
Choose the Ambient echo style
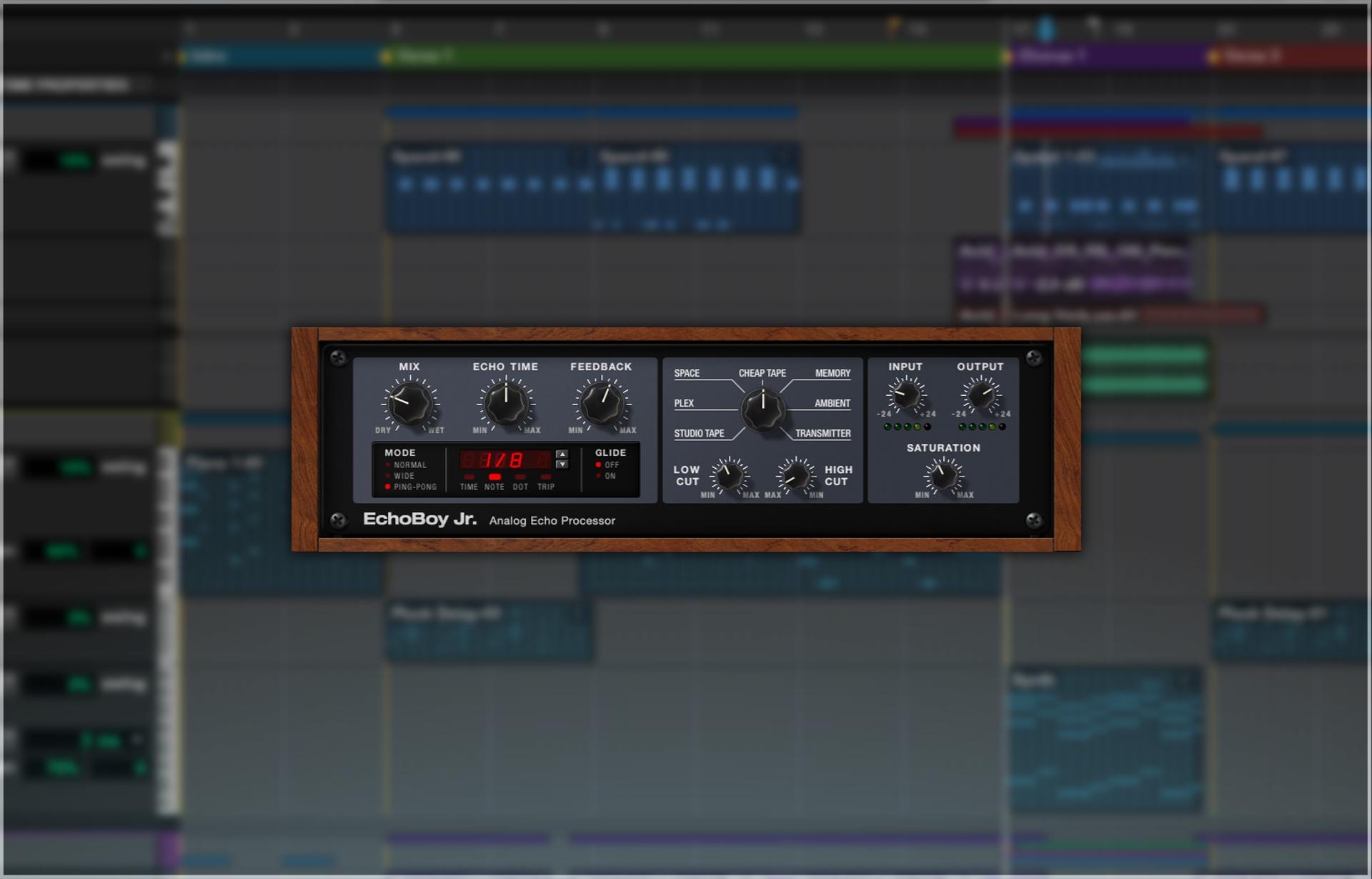point(832,403)
